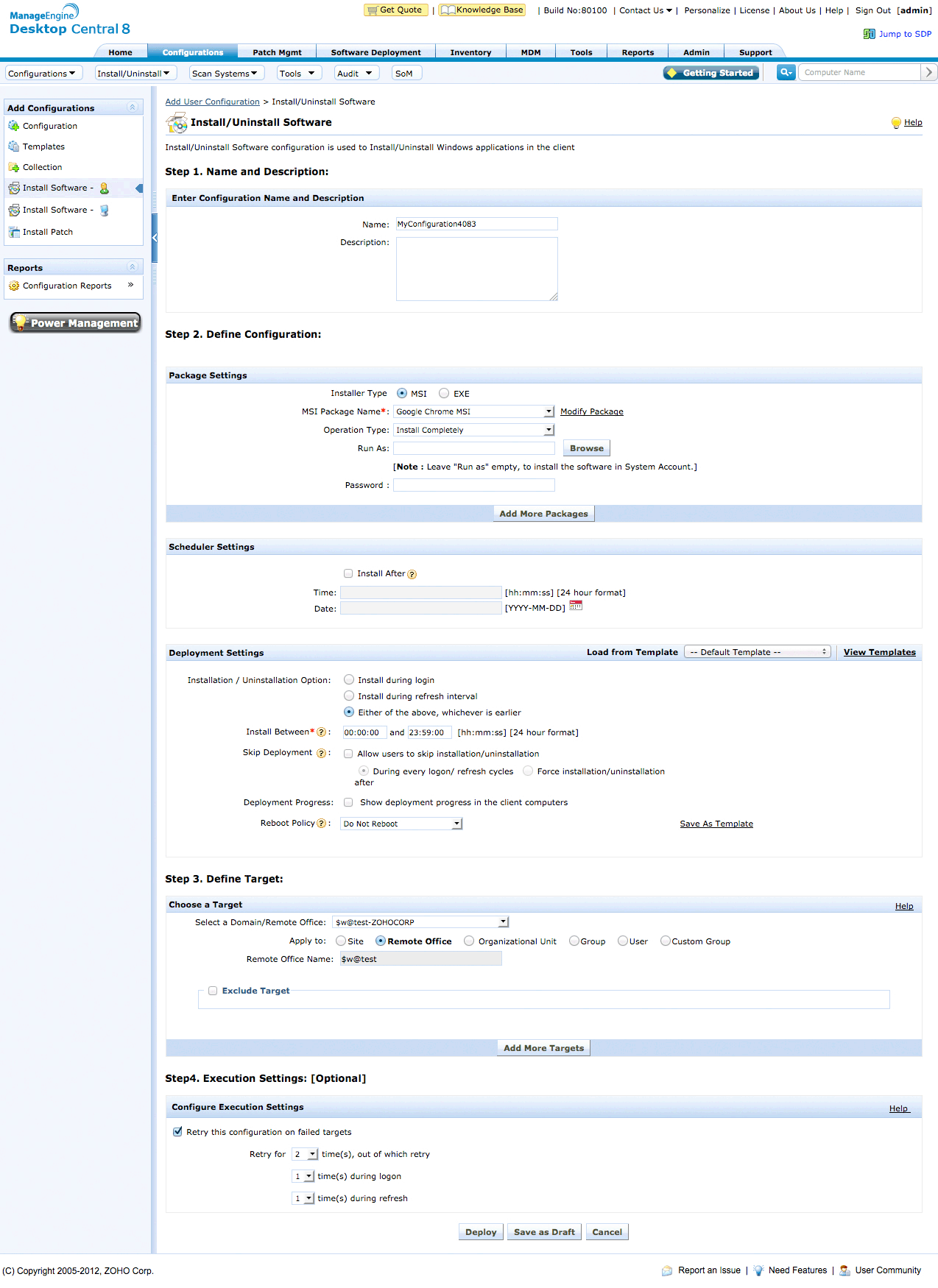Viewport: 938px width, 1288px height.
Task: Click the Modify Package link
Action: (591, 411)
